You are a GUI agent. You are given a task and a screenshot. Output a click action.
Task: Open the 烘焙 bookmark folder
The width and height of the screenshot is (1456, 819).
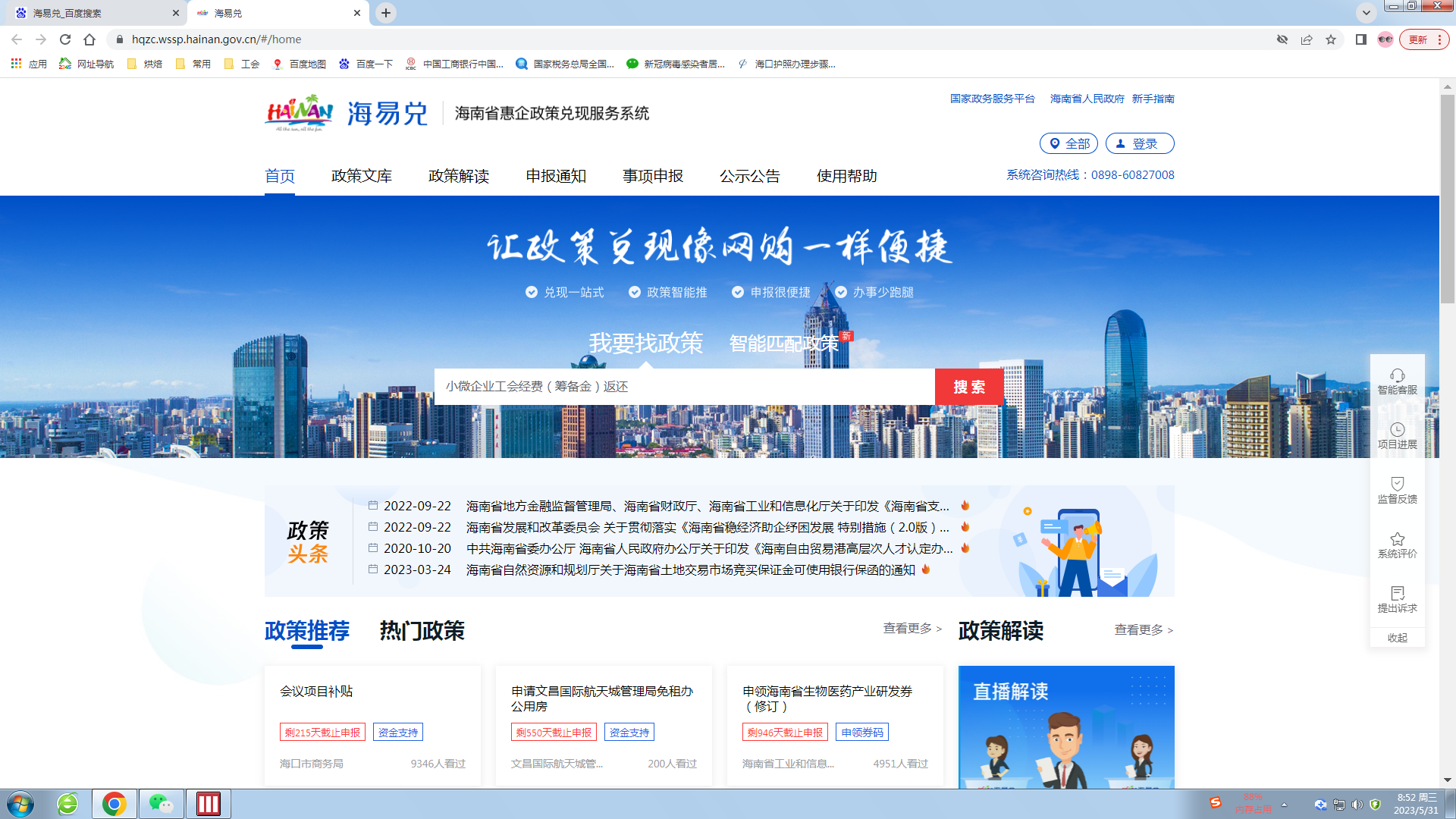click(x=145, y=64)
